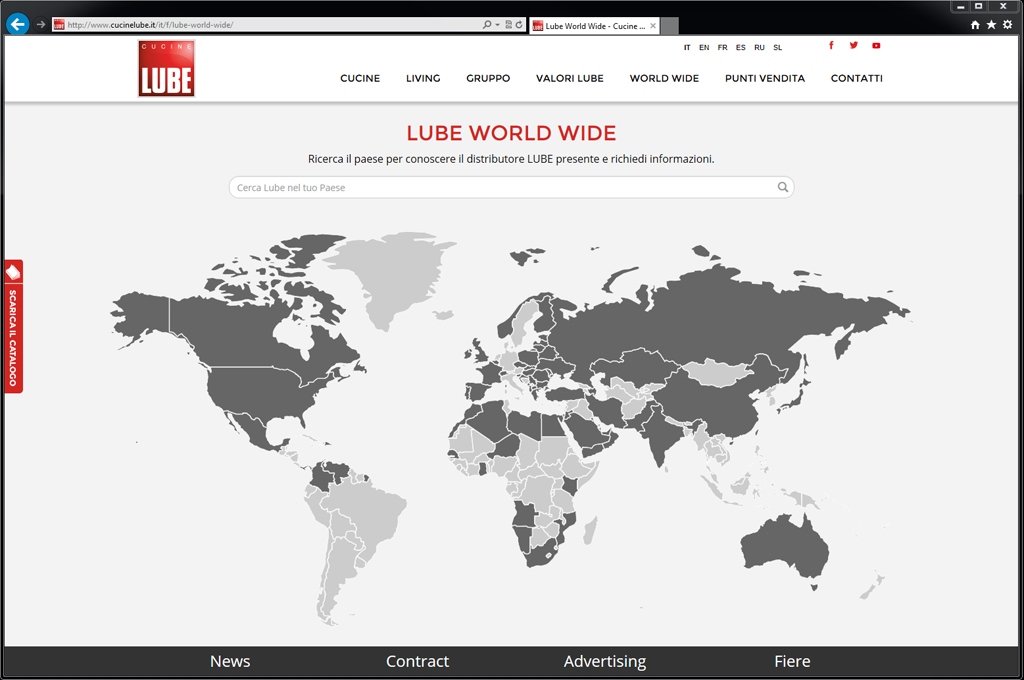Click the compatibility view icon in address bar
This screenshot has height=680, width=1024.
pyautogui.click(x=508, y=25)
